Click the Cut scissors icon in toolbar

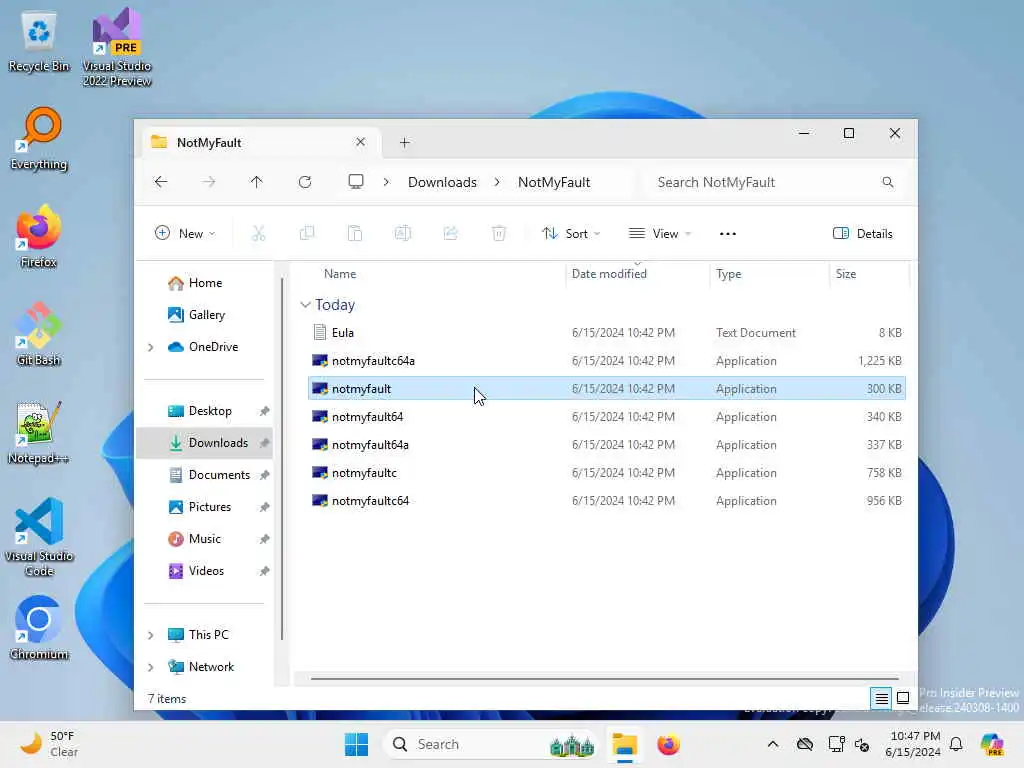coord(259,233)
